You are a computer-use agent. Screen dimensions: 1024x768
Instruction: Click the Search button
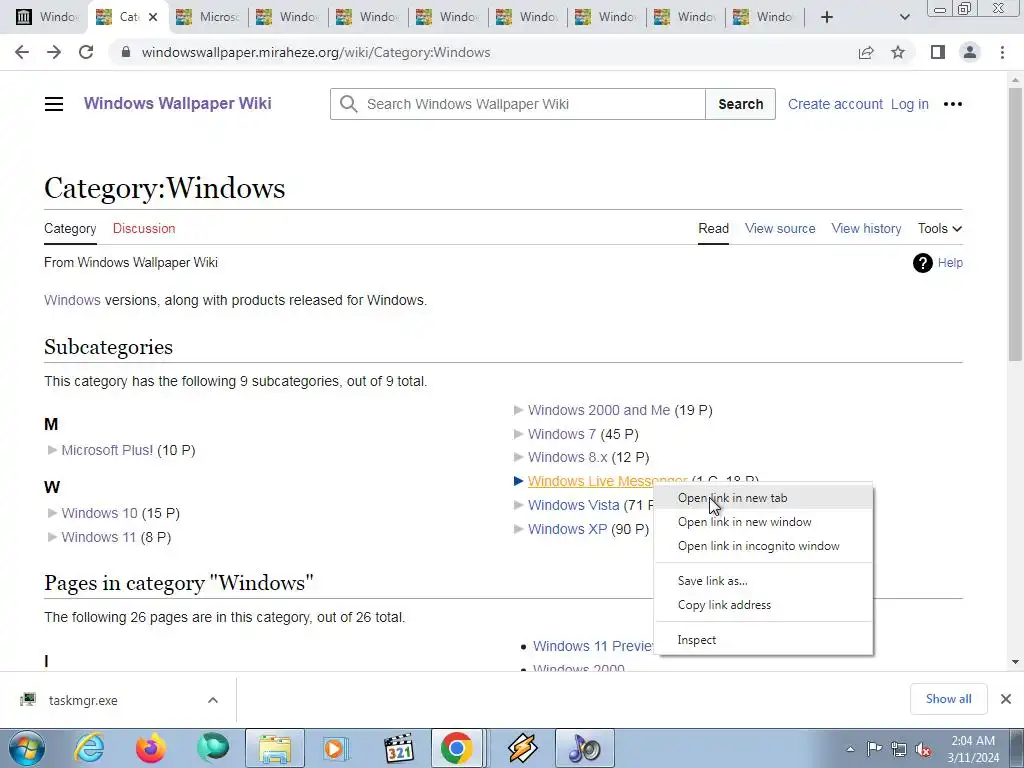tap(741, 104)
